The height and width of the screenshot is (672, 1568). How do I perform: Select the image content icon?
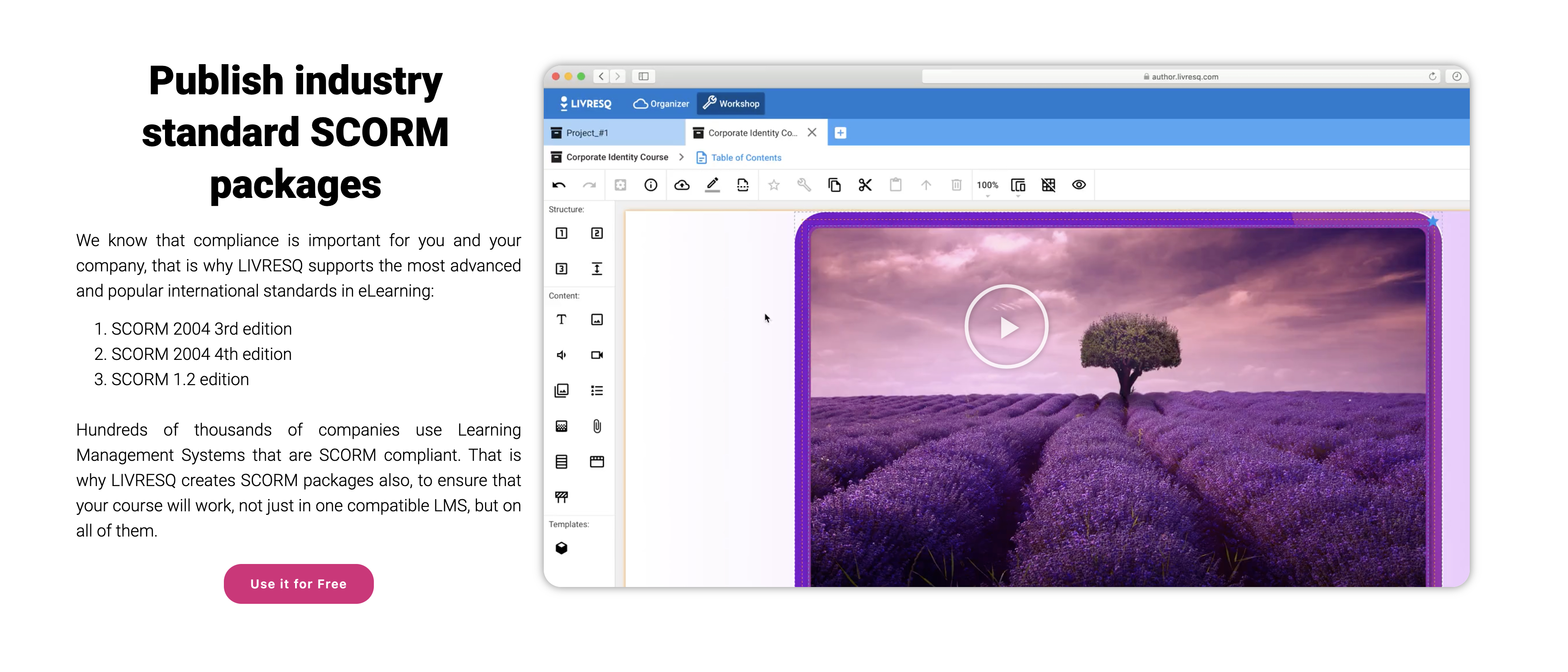point(596,319)
